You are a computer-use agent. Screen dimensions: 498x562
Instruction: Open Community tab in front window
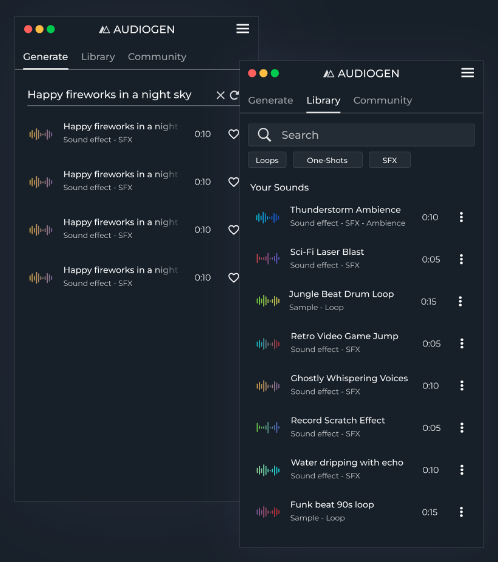tap(383, 100)
